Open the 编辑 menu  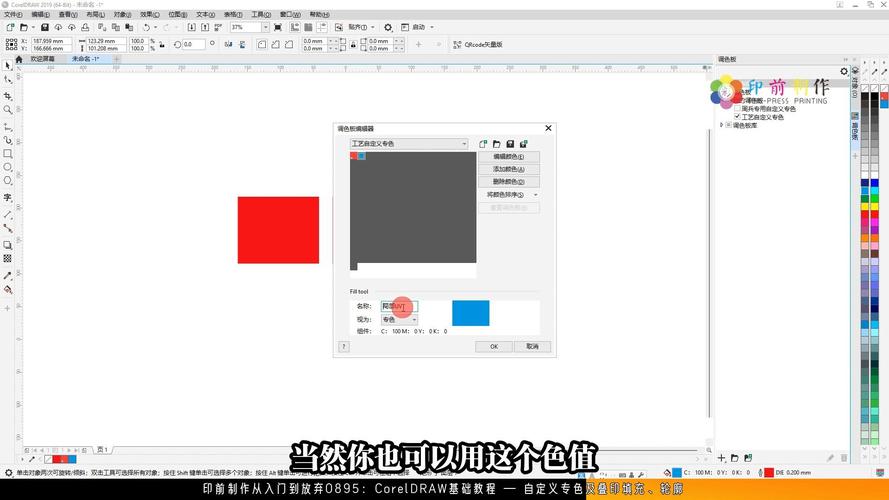[40, 14]
